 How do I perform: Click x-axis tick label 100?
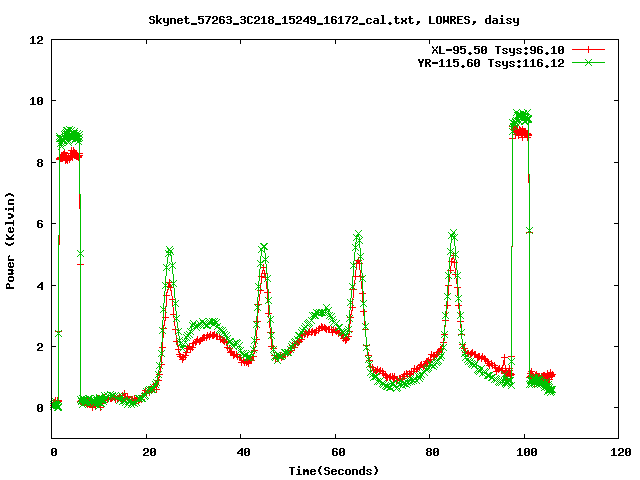click(x=527, y=452)
